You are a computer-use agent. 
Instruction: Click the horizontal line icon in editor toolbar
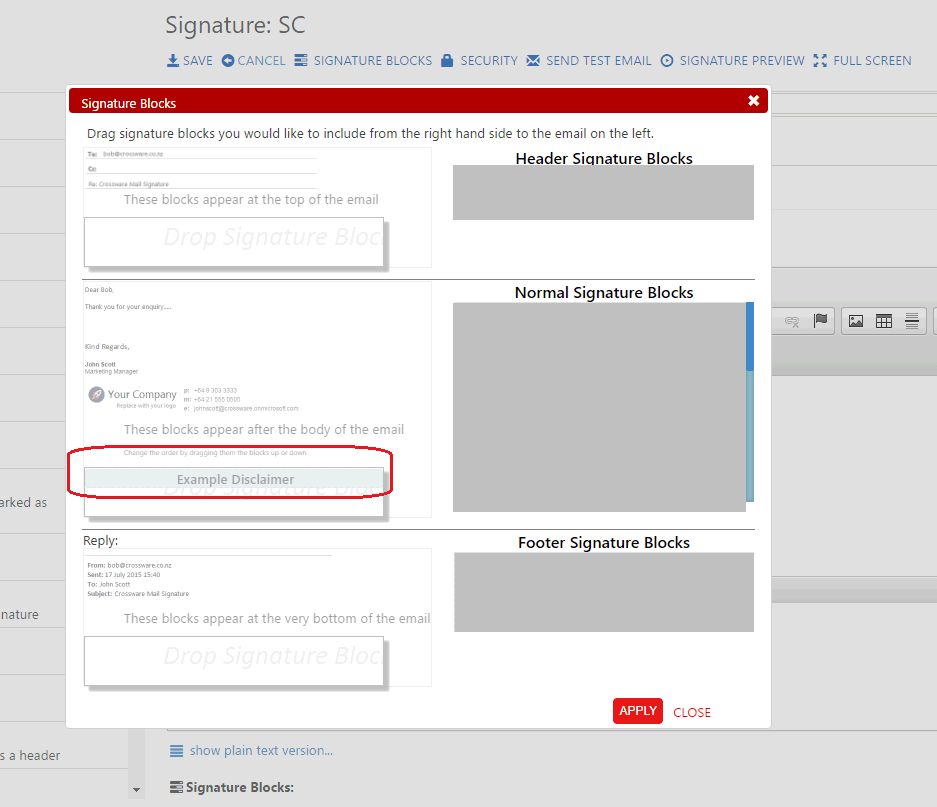pos(912,321)
